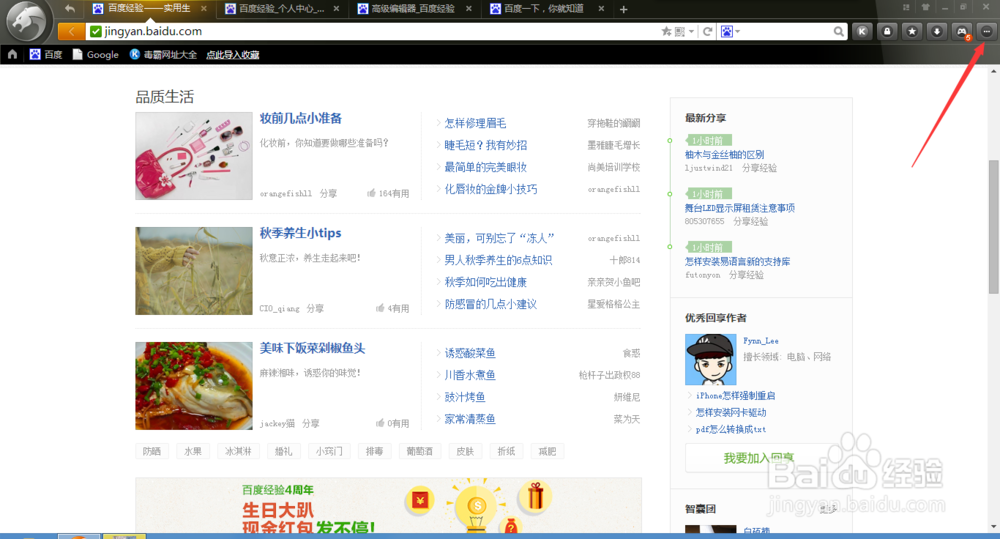Click the 0有用 thumbs-up icon
Image resolution: width=1000 pixels, height=539 pixels.
[380, 422]
